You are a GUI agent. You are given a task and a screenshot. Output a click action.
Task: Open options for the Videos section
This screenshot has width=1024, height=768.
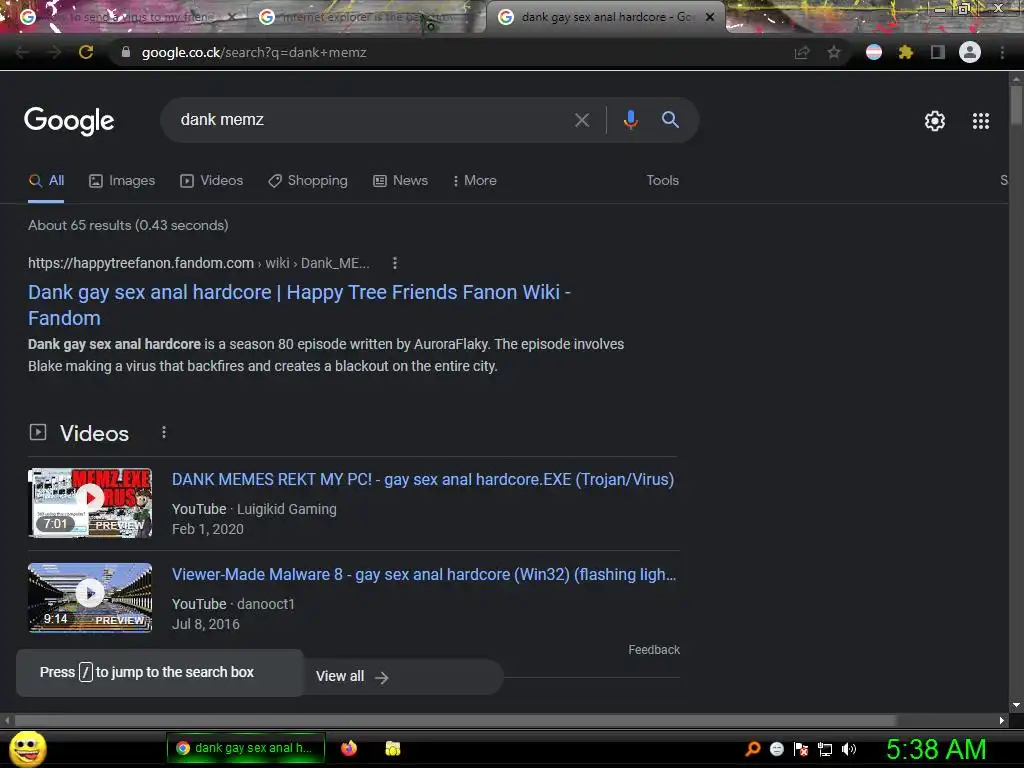(x=164, y=432)
